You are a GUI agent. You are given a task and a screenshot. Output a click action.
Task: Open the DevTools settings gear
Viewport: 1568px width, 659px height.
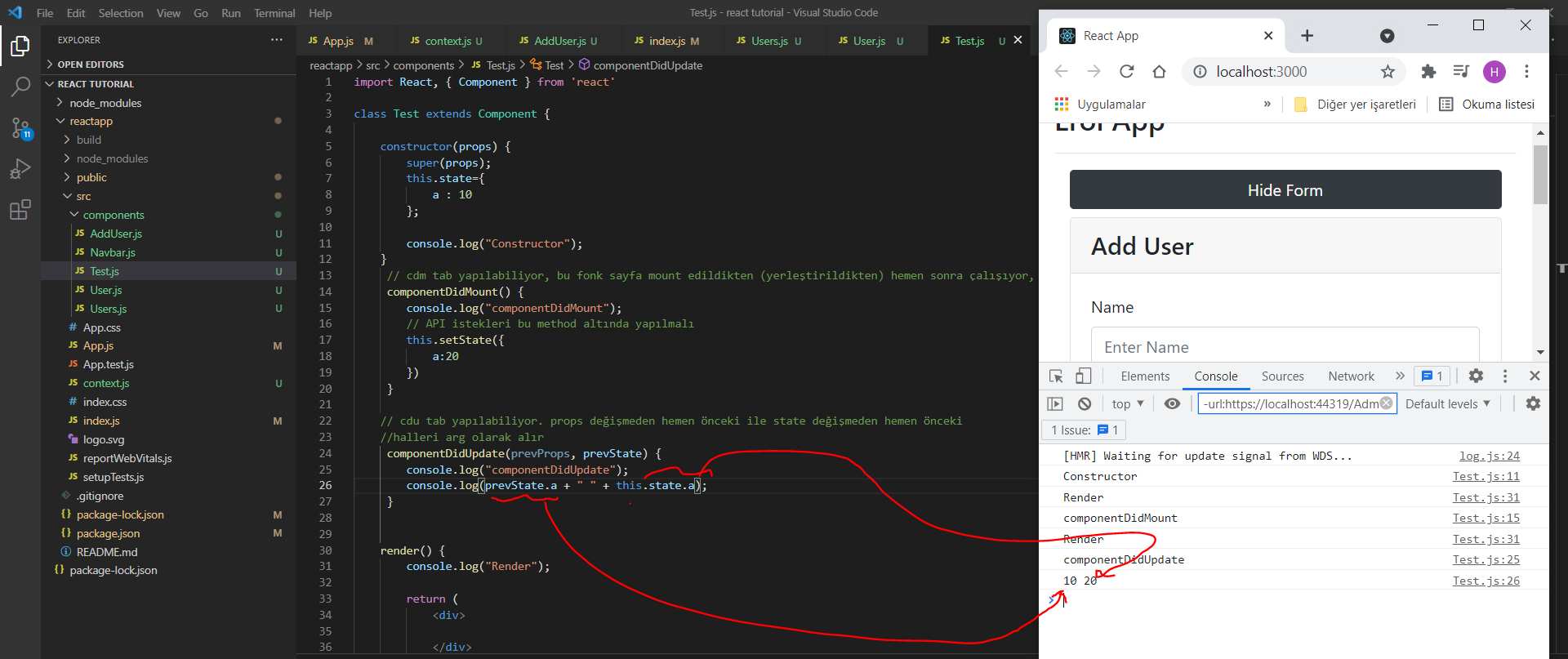(1476, 376)
